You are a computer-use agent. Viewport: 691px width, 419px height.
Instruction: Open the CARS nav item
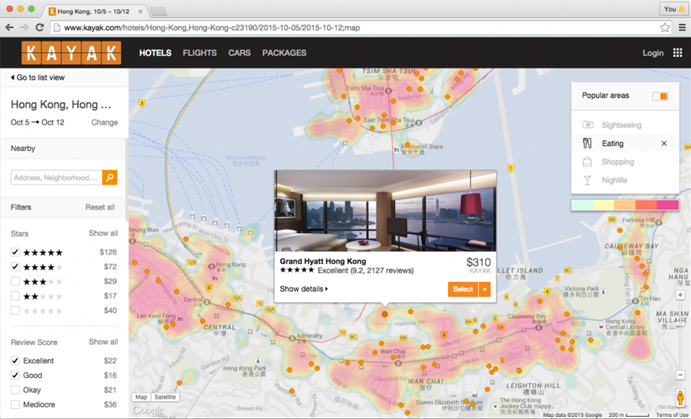click(x=239, y=53)
